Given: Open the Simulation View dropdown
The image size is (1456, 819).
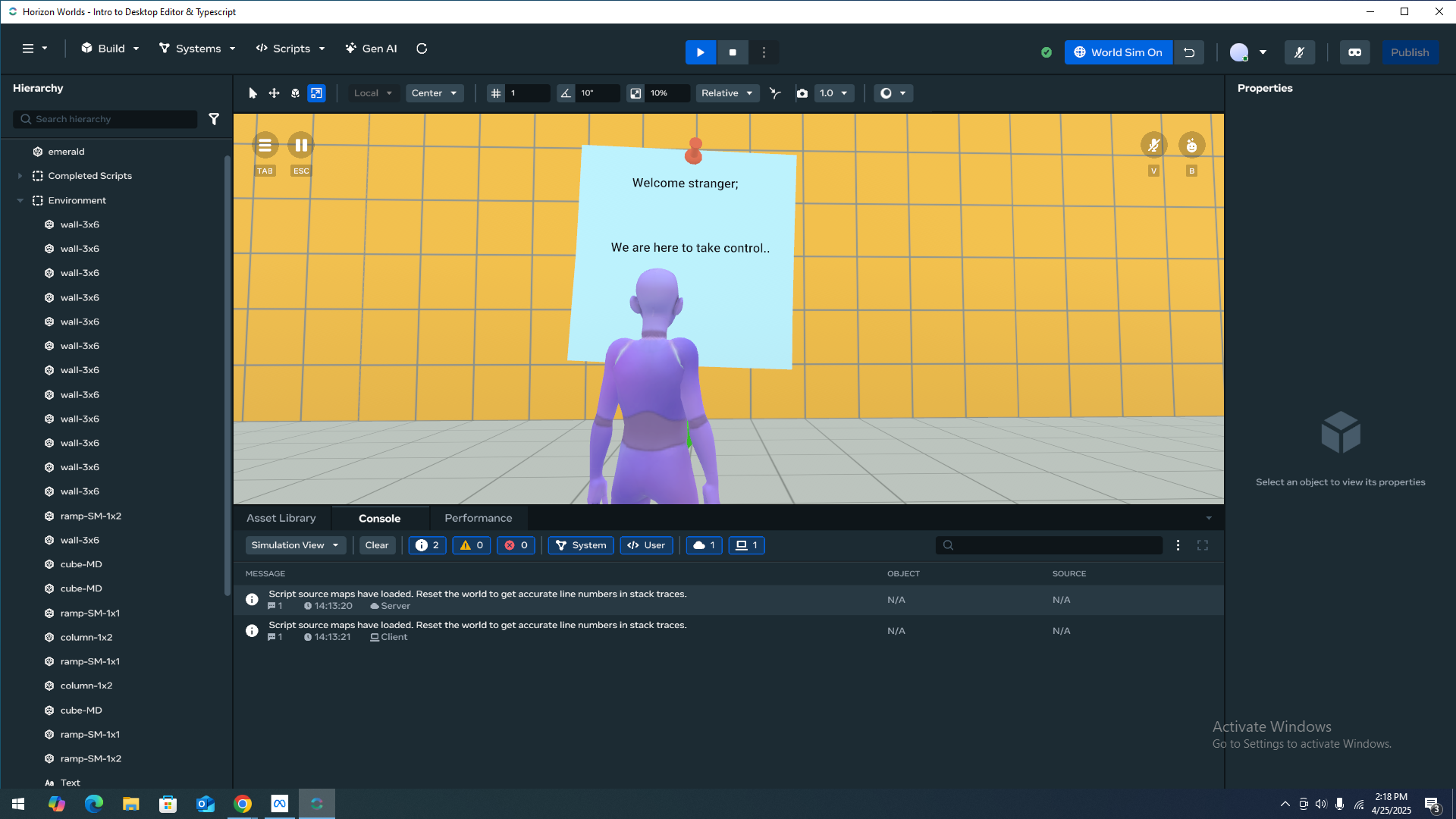Looking at the screenshot, I should [x=295, y=545].
